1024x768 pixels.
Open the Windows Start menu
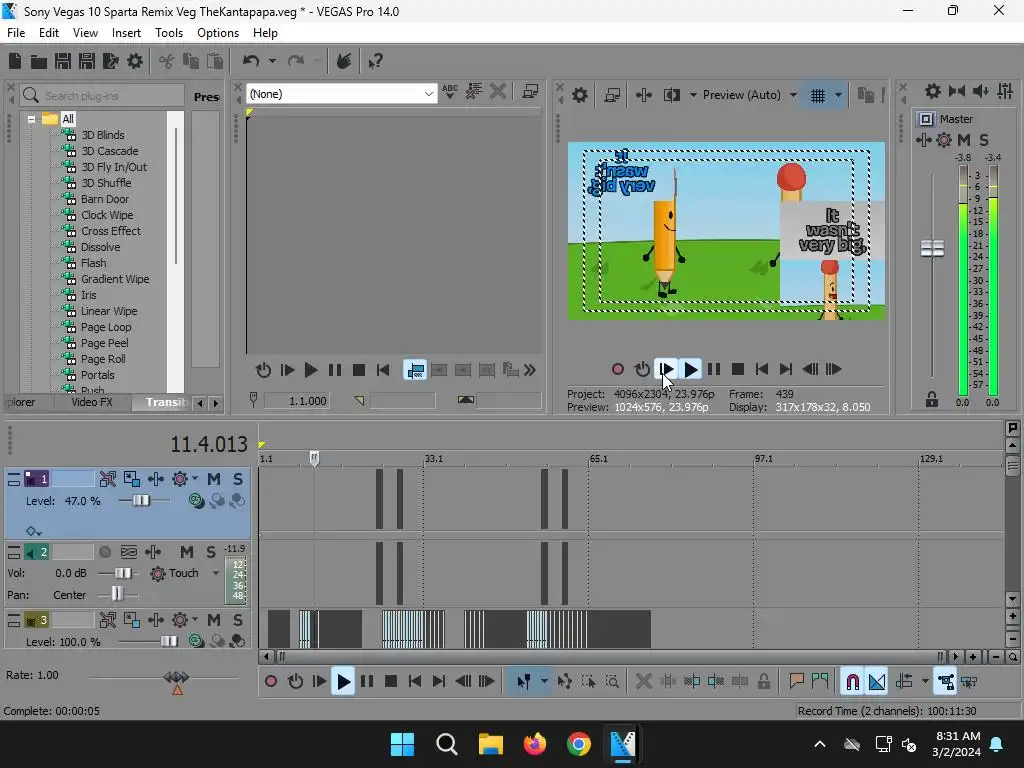click(x=402, y=744)
